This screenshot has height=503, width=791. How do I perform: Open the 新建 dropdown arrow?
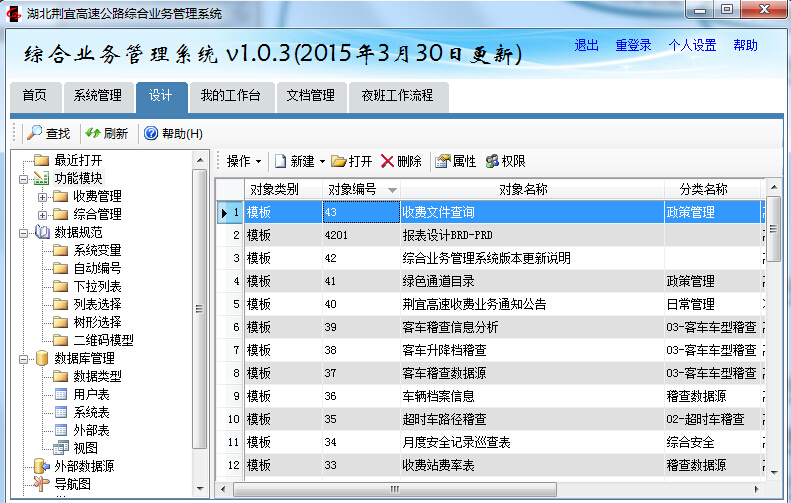322,162
